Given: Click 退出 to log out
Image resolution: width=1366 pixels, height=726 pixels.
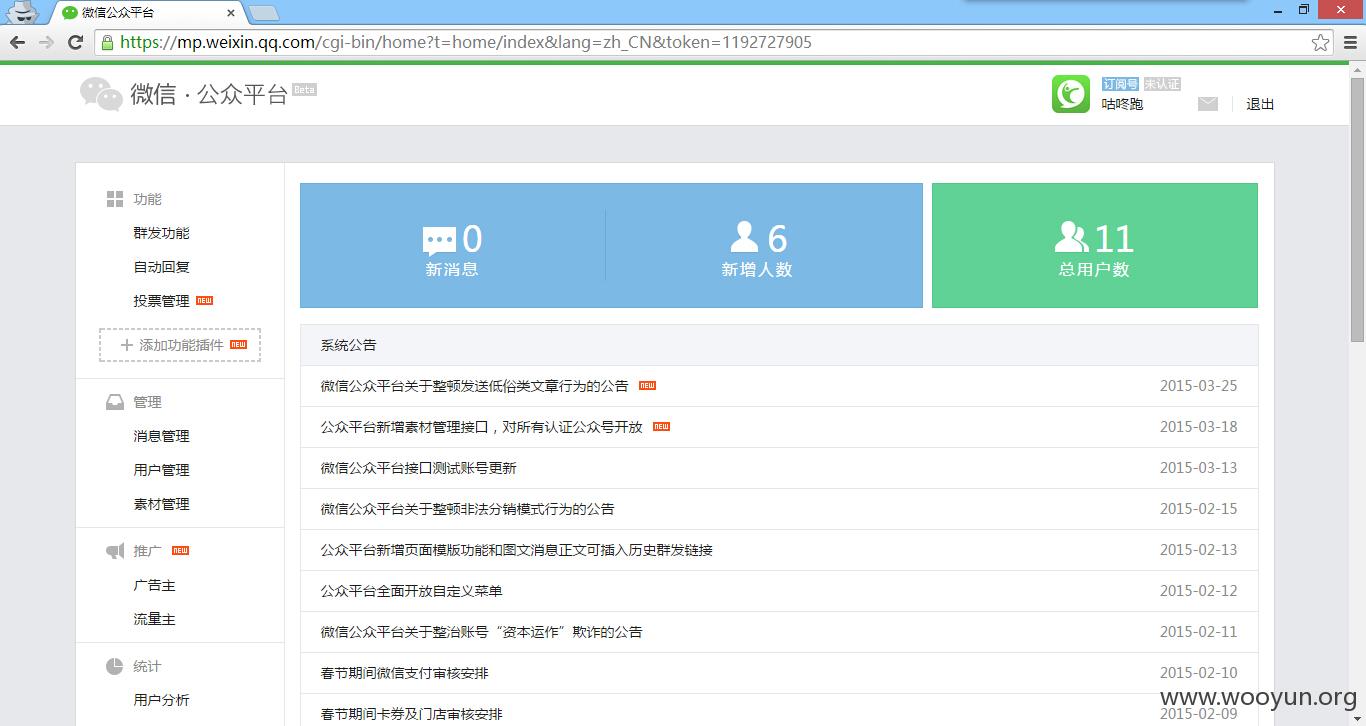Looking at the screenshot, I should click(1260, 104).
